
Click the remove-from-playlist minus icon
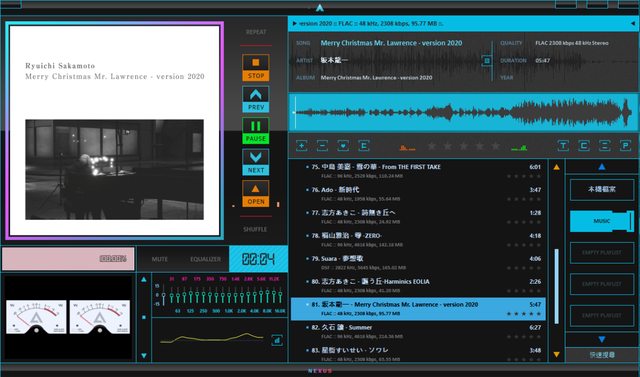(x=322, y=146)
